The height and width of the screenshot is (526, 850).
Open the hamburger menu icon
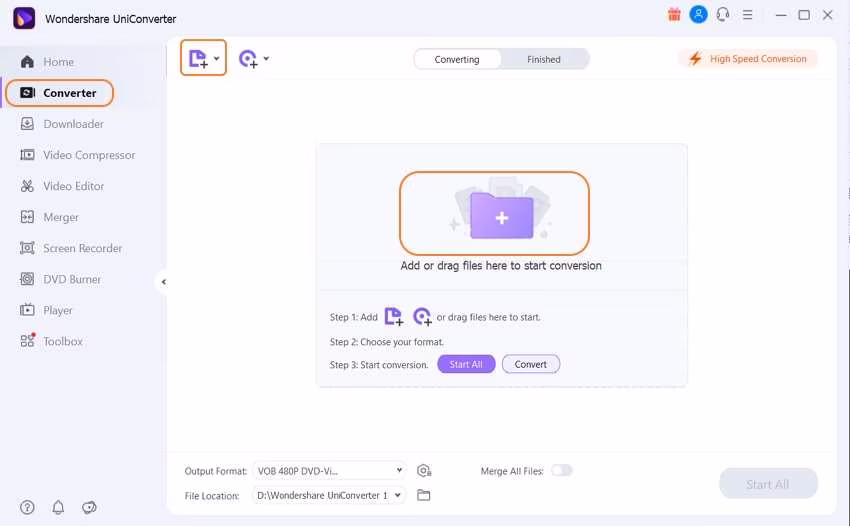[748, 15]
